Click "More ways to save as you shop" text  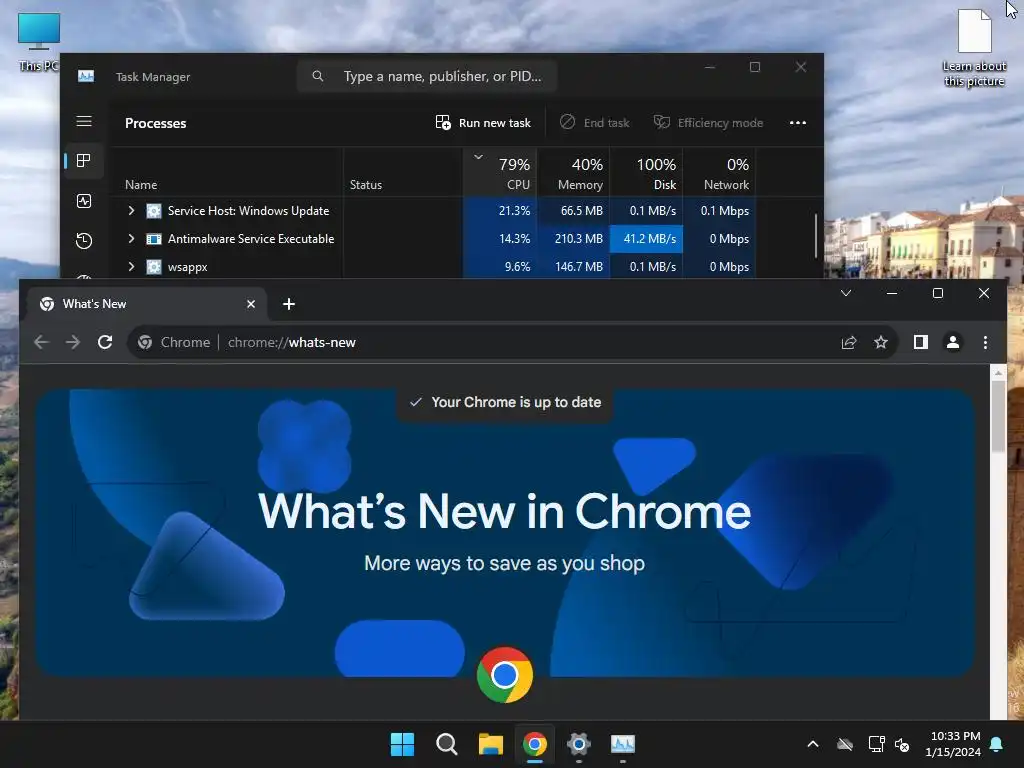(505, 563)
